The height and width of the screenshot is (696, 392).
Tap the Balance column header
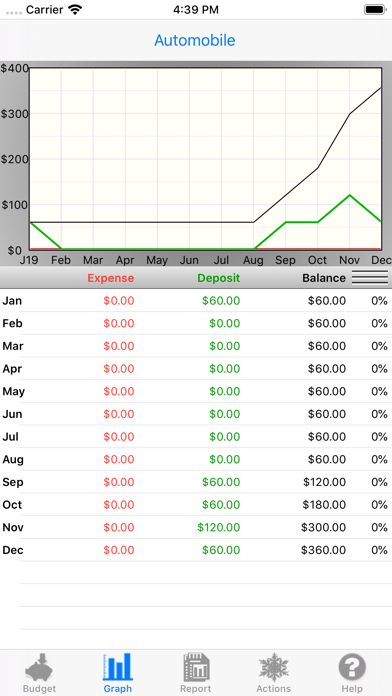[x=324, y=278]
